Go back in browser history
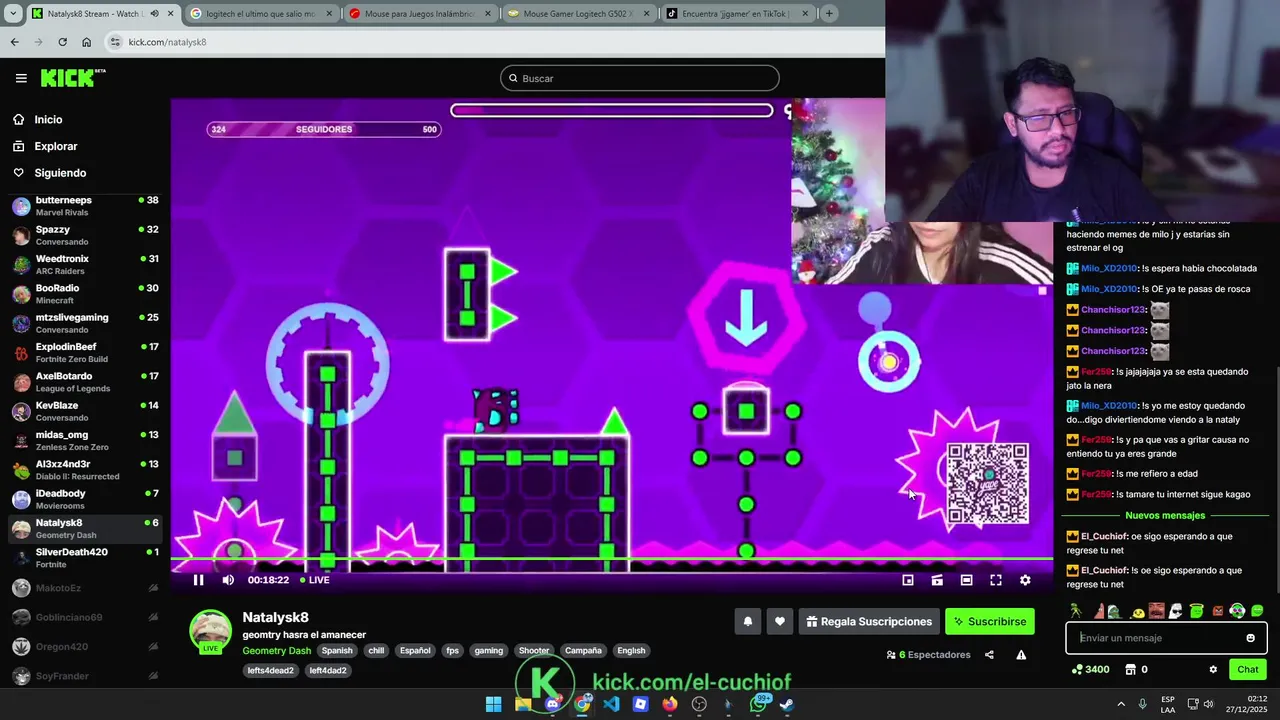The height and width of the screenshot is (720, 1280). pyautogui.click(x=14, y=42)
